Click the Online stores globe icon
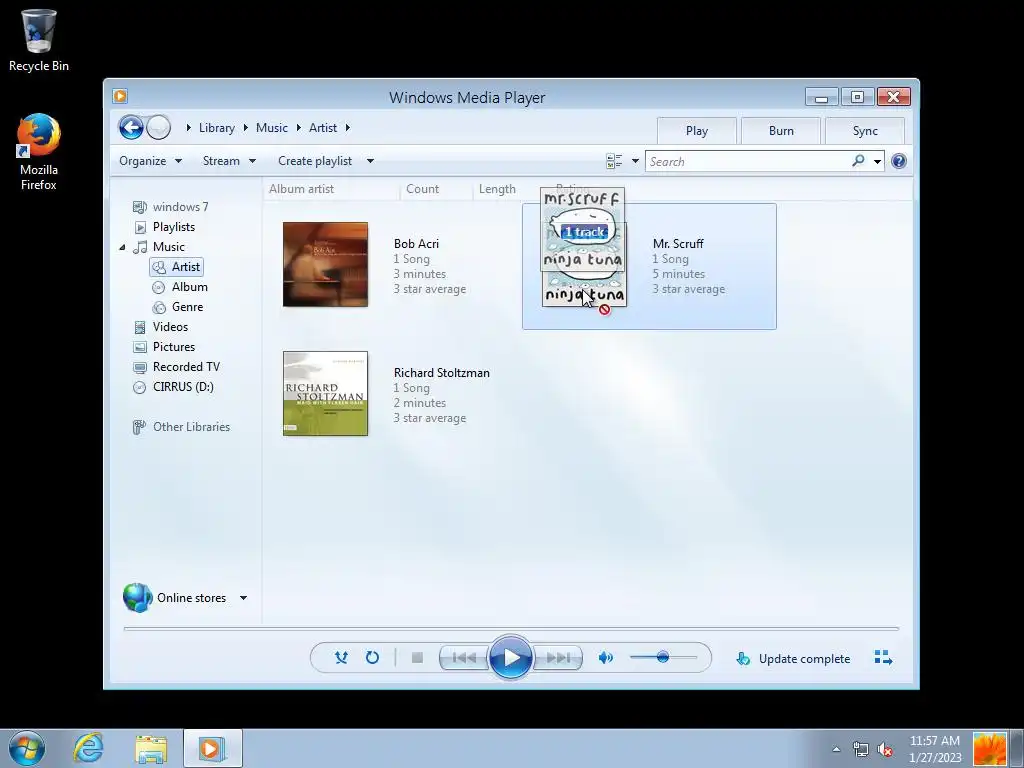1024x768 pixels. [x=138, y=598]
